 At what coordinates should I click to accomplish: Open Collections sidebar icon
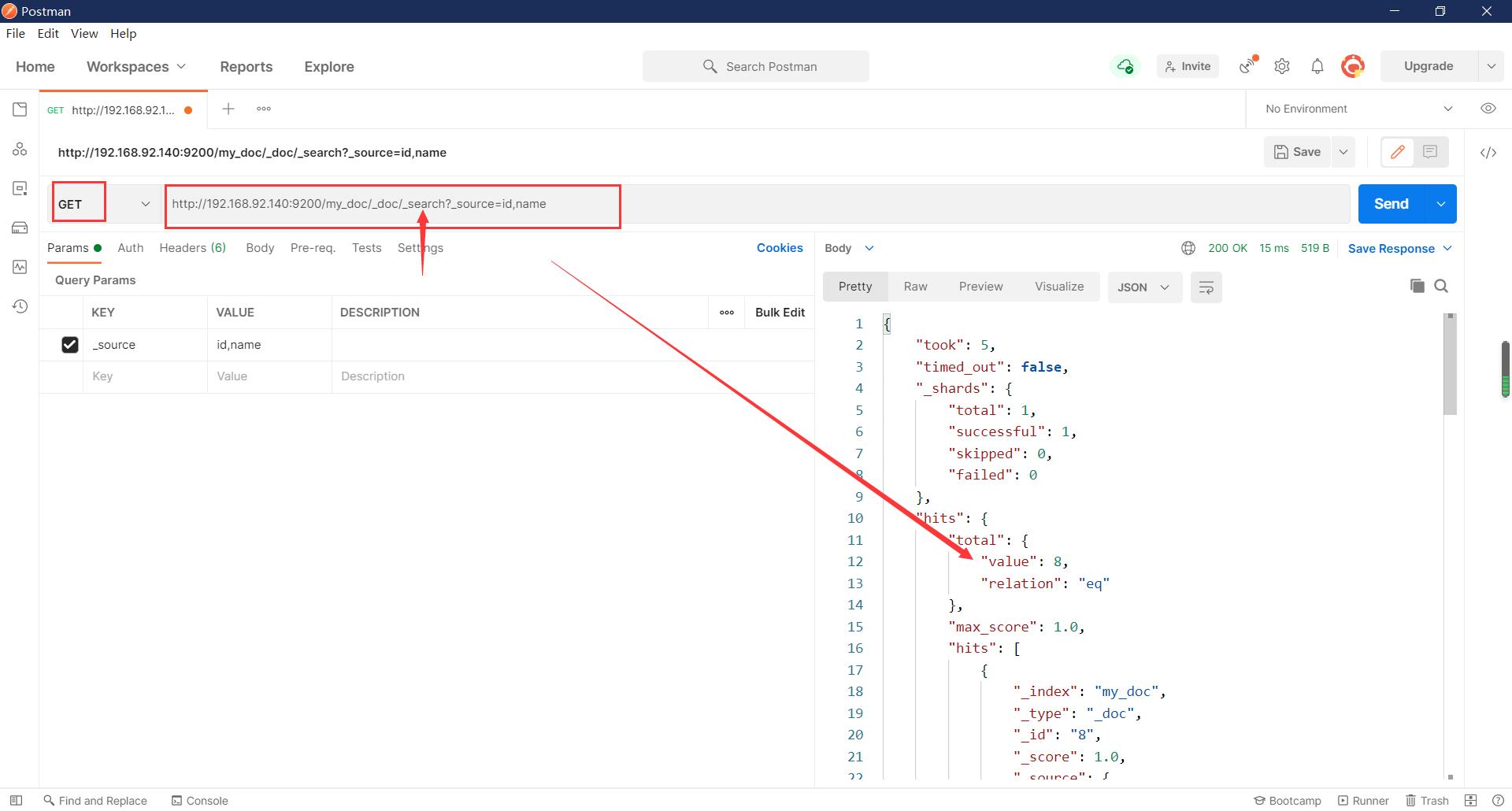pos(20,109)
